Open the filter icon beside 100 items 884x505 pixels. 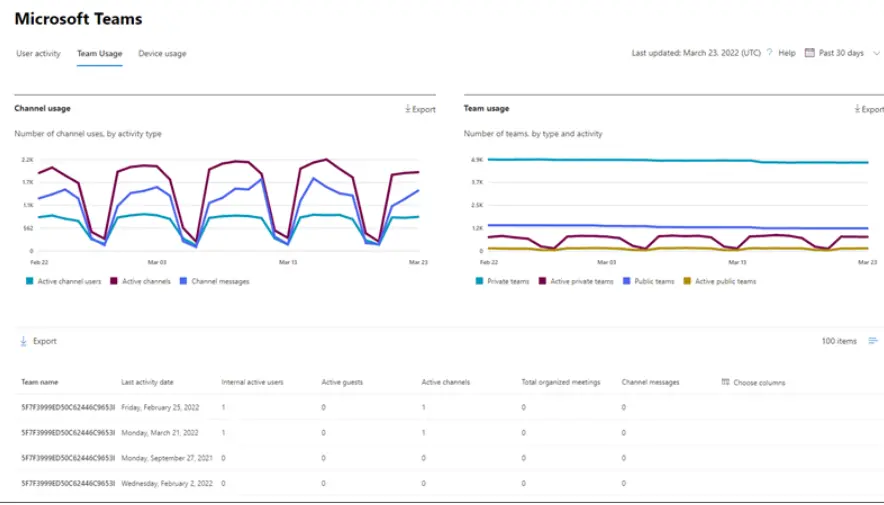pyautogui.click(x=873, y=340)
